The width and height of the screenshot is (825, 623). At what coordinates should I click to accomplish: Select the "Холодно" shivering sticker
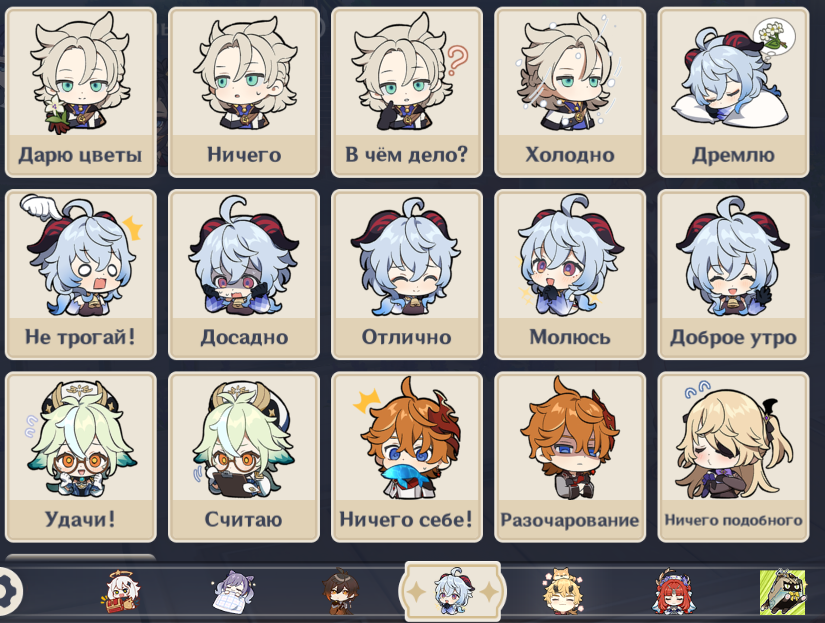coord(570,92)
